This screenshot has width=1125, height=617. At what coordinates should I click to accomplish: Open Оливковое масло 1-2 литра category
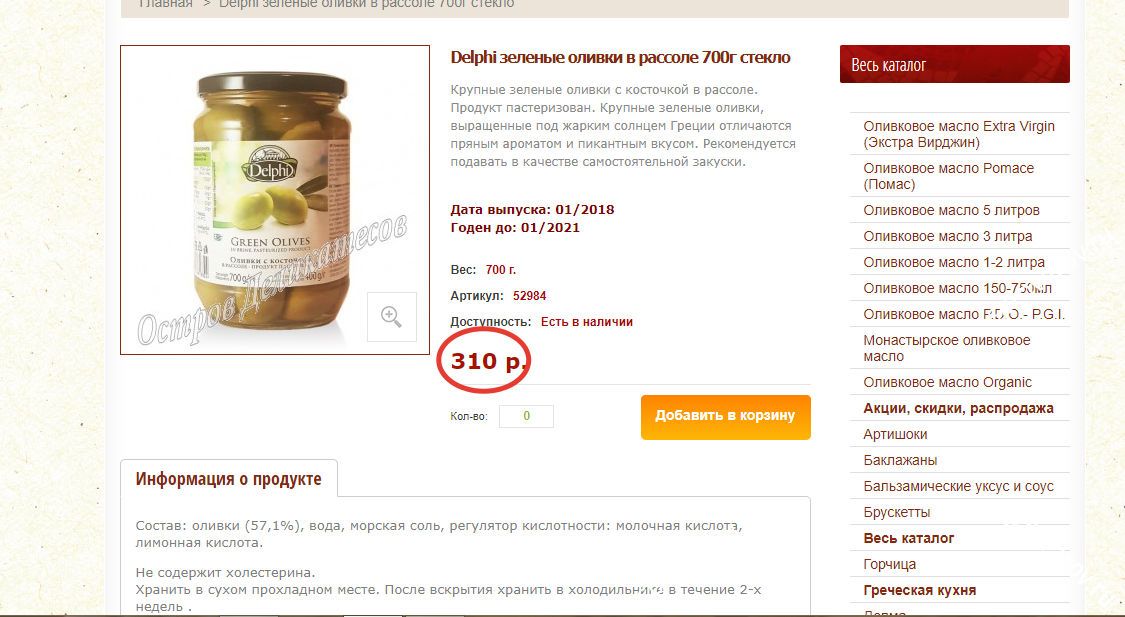click(954, 262)
